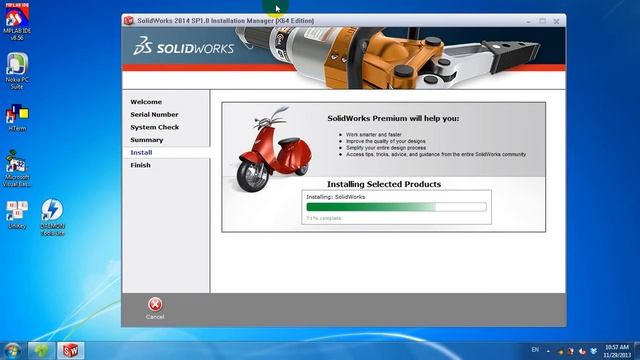The height and width of the screenshot is (360, 640).
Task: Show hidden system tray icons arrow
Action: 548,351
